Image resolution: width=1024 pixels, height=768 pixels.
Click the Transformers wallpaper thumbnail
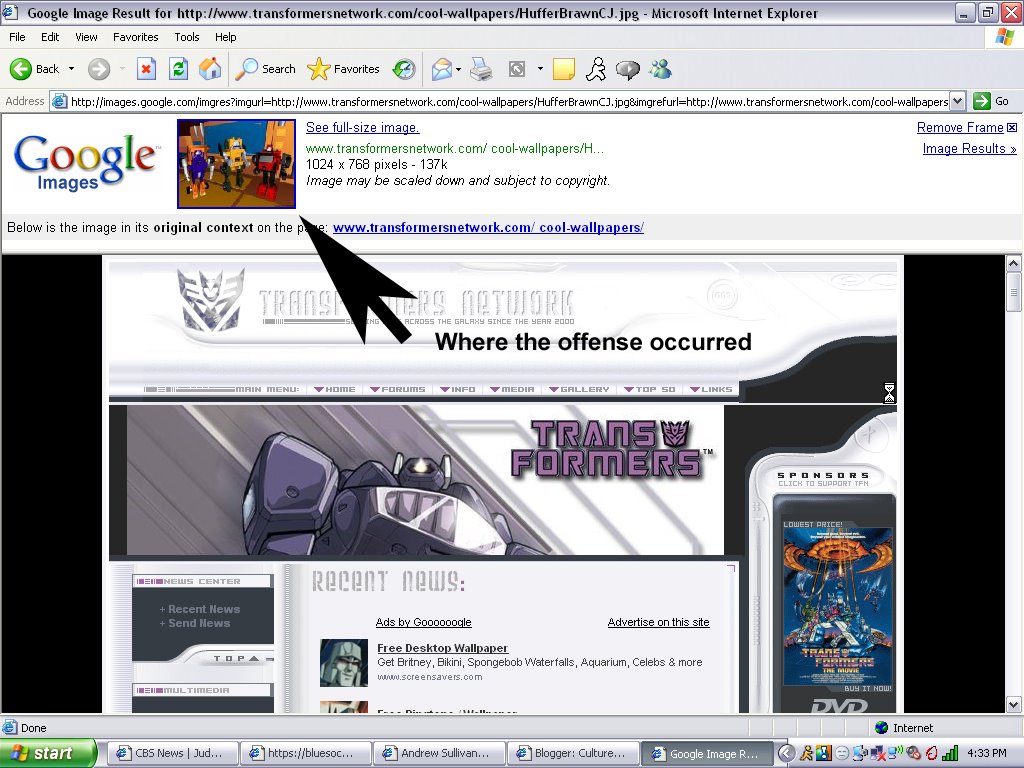click(x=236, y=164)
